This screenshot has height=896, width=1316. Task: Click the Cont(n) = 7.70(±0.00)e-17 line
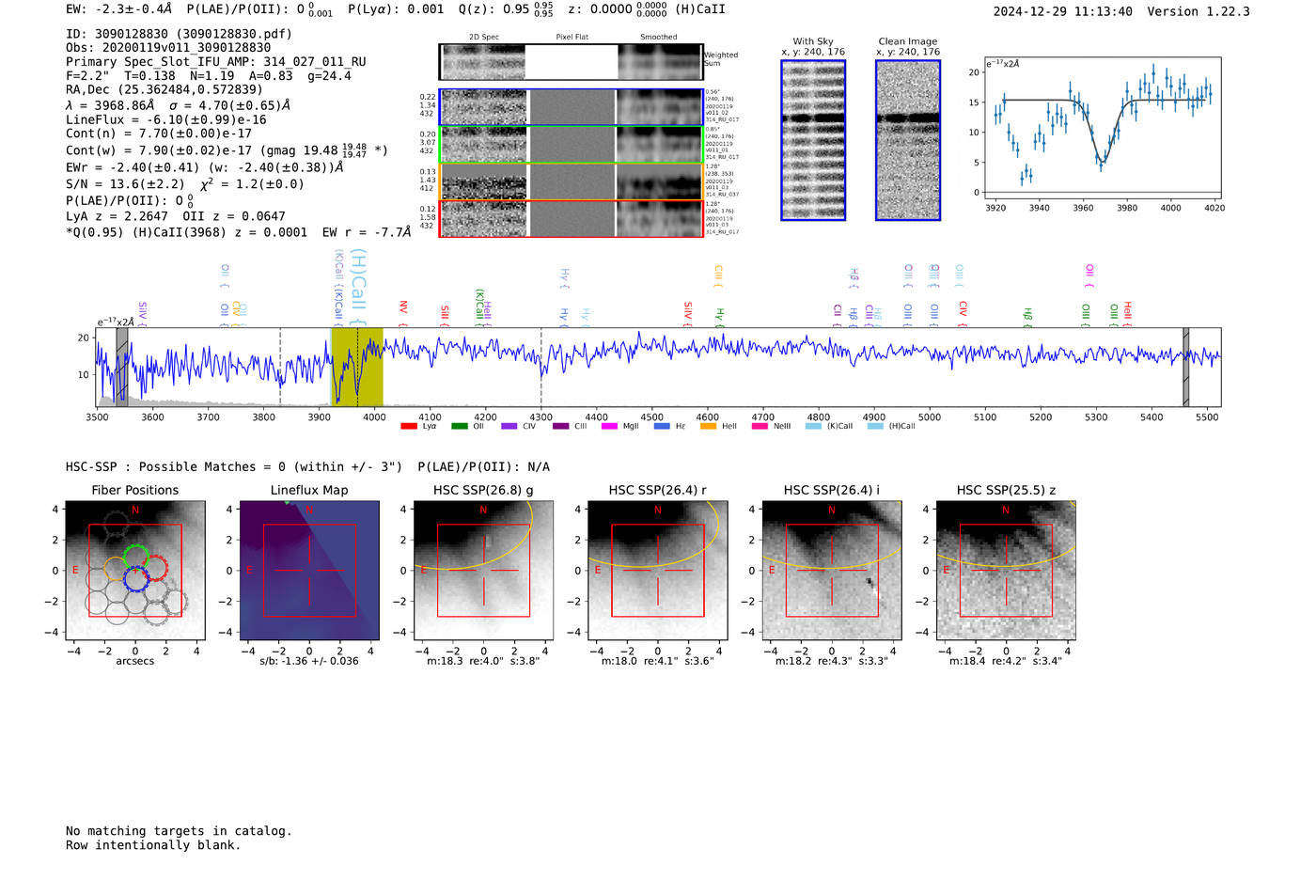tap(159, 134)
